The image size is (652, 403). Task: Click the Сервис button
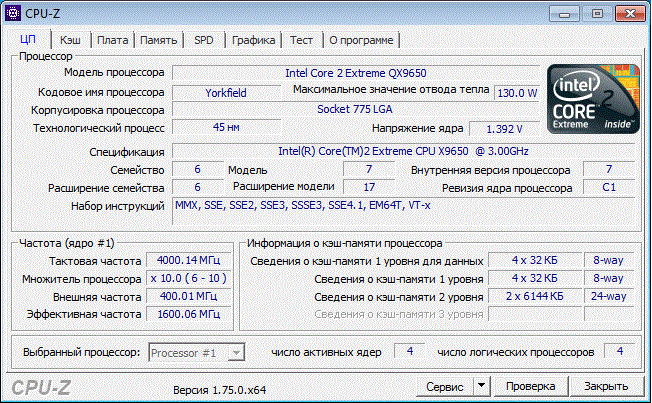click(443, 386)
